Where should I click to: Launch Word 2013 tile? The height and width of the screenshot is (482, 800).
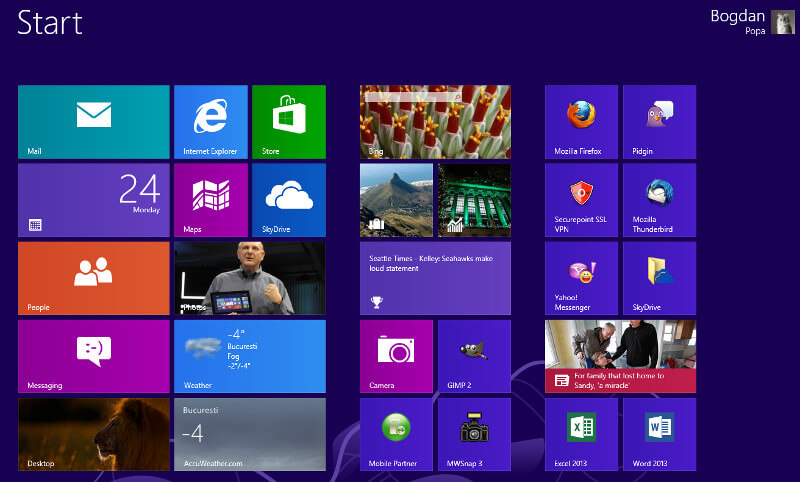coord(660,434)
